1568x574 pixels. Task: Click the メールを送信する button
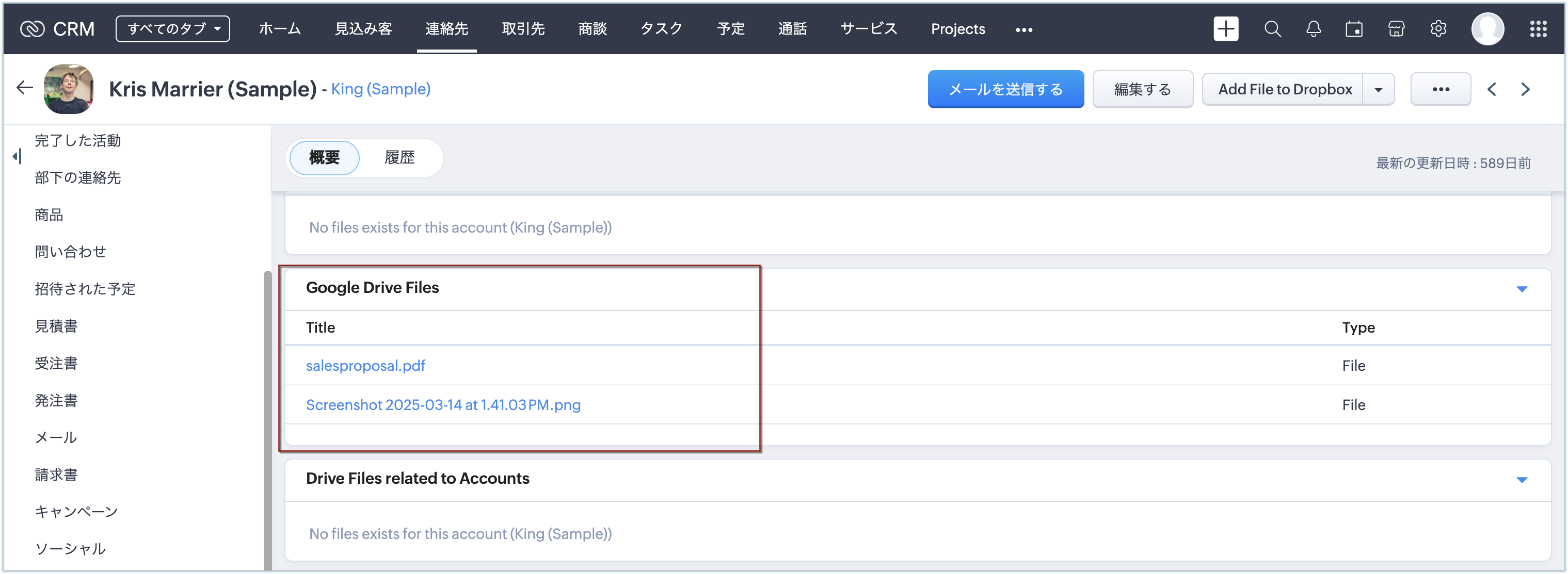click(1005, 89)
